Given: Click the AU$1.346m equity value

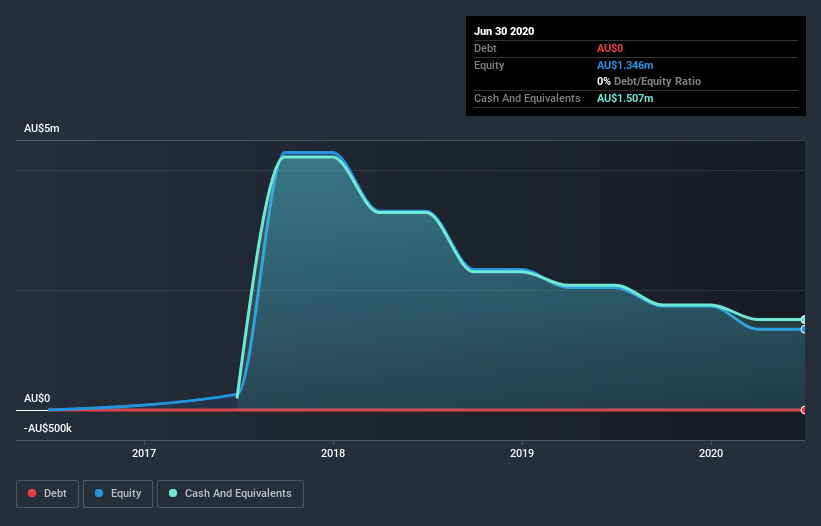Looking at the screenshot, I should tap(625, 65).
